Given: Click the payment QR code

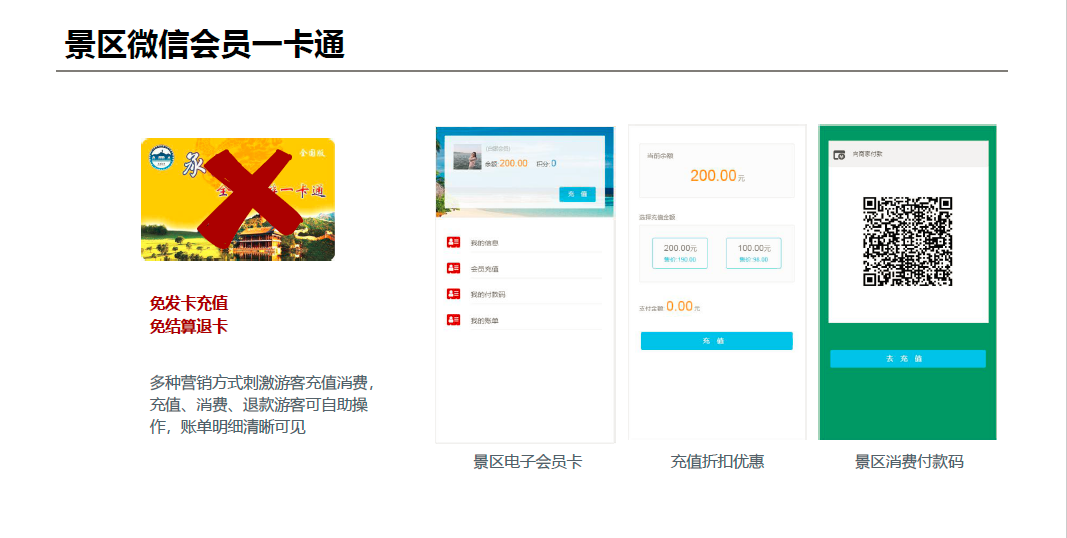Looking at the screenshot, I should click(x=907, y=241).
